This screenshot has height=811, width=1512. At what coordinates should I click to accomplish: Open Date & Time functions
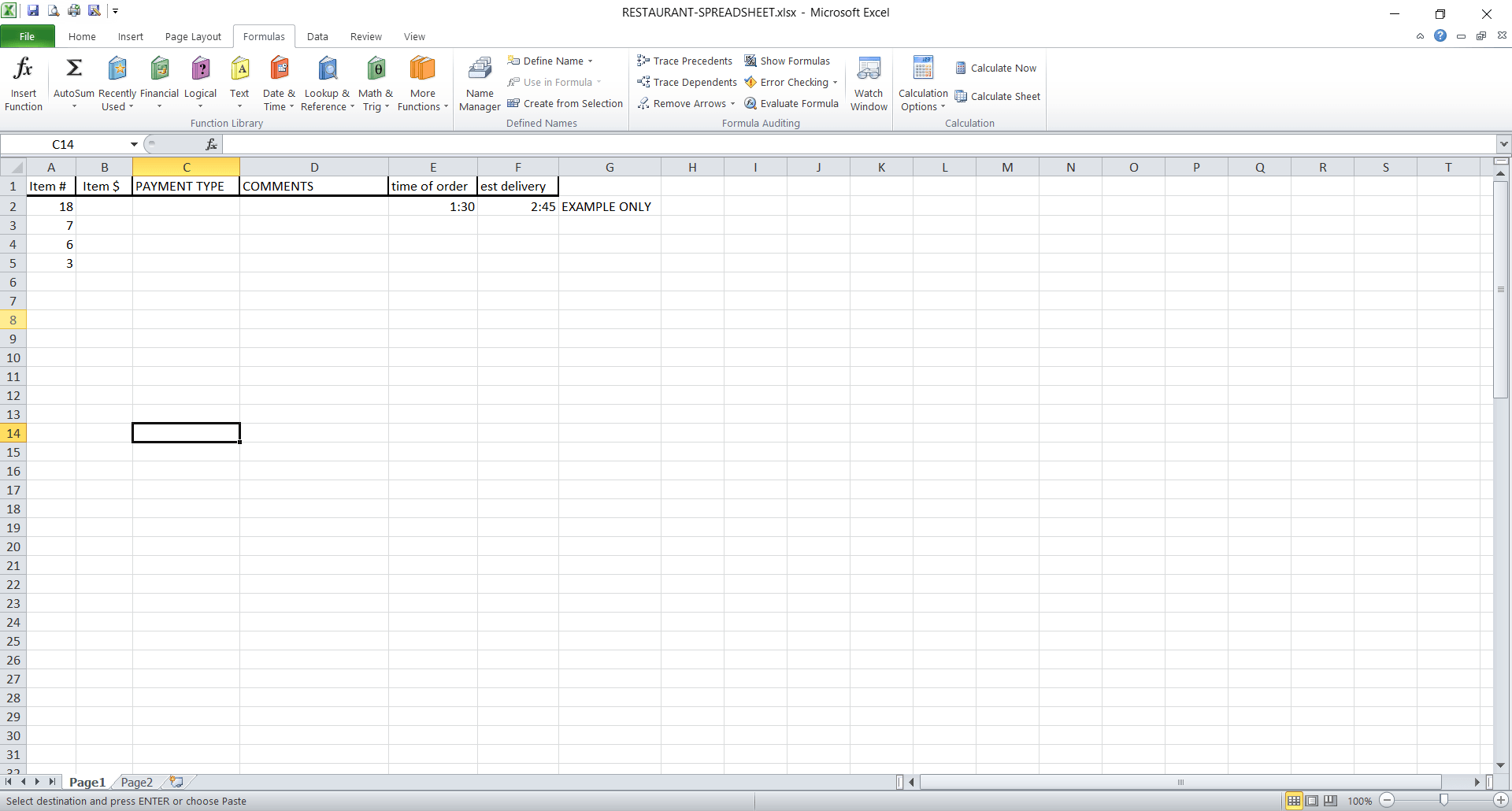click(x=279, y=69)
